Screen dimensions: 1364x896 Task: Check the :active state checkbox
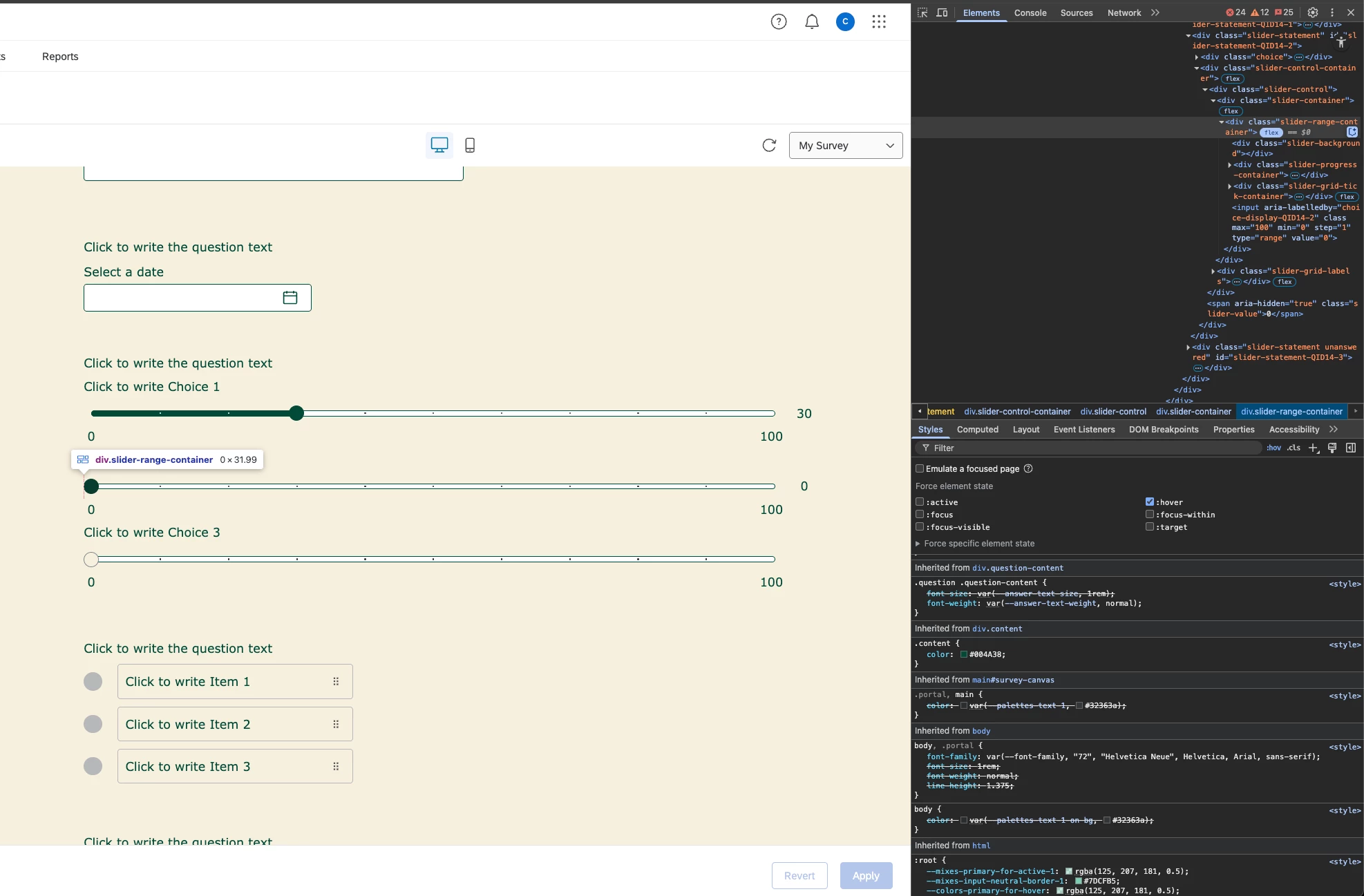(x=920, y=502)
